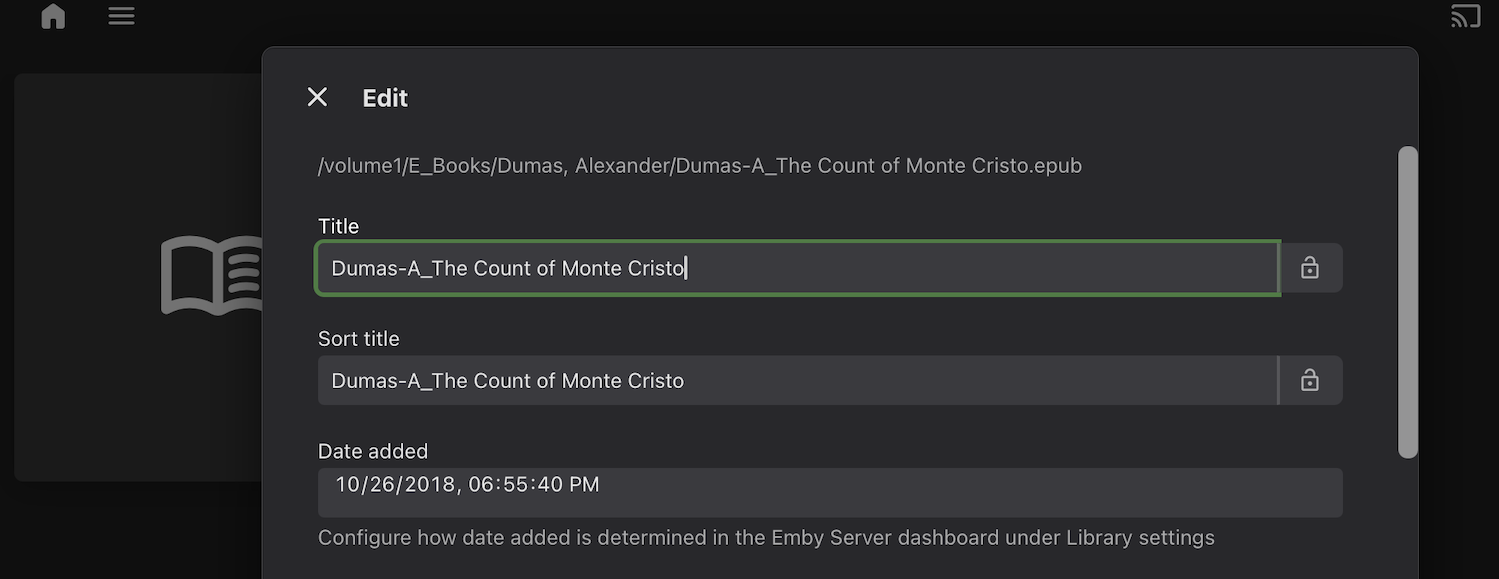The image size is (1499, 579).
Task: Open the cast to device icon
Action: [x=1465, y=16]
